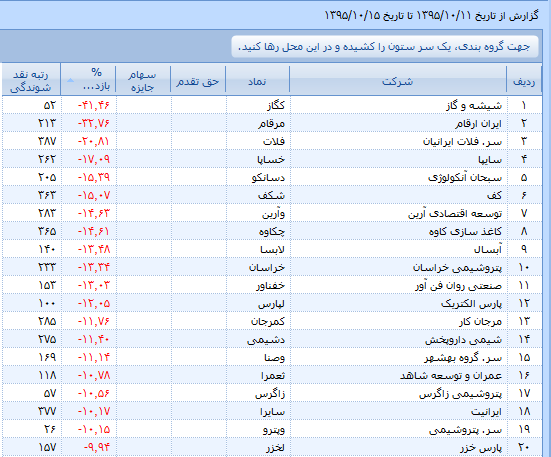This screenshot has height=457, width=551.
Task: Click the return value -۱۷,۰۹
Action: pos(94,159)
